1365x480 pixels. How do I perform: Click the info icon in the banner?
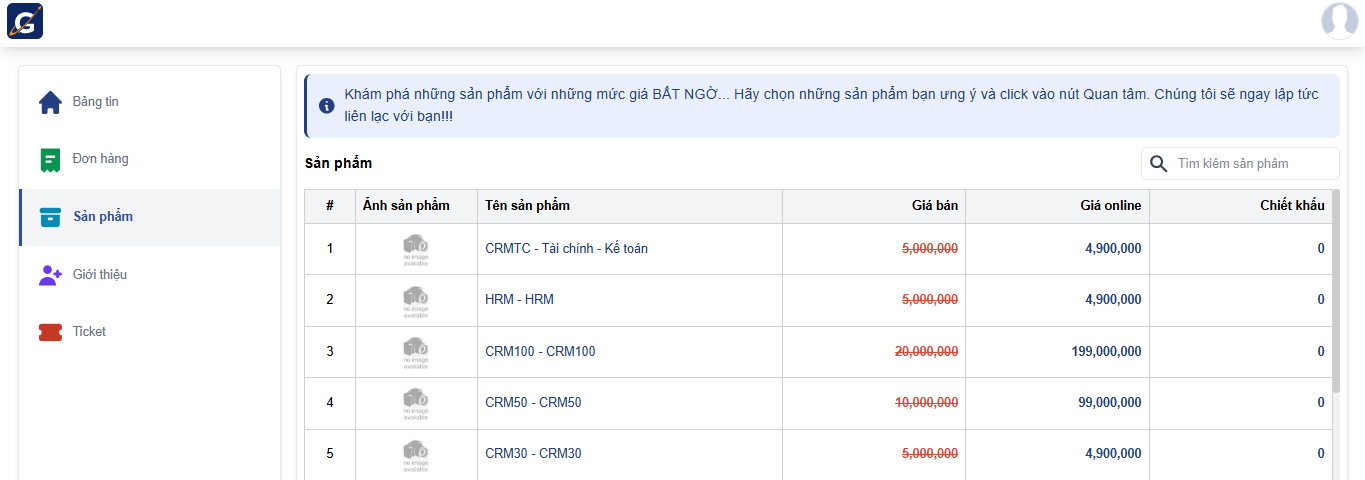point(327,105)
